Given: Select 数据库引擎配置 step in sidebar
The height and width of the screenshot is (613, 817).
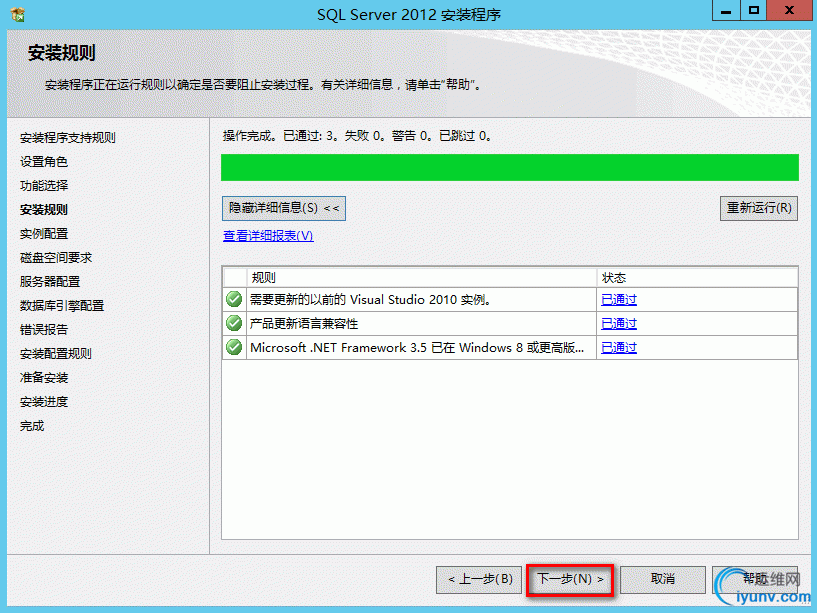Looking at the screenshot, I should click(62, 305).
